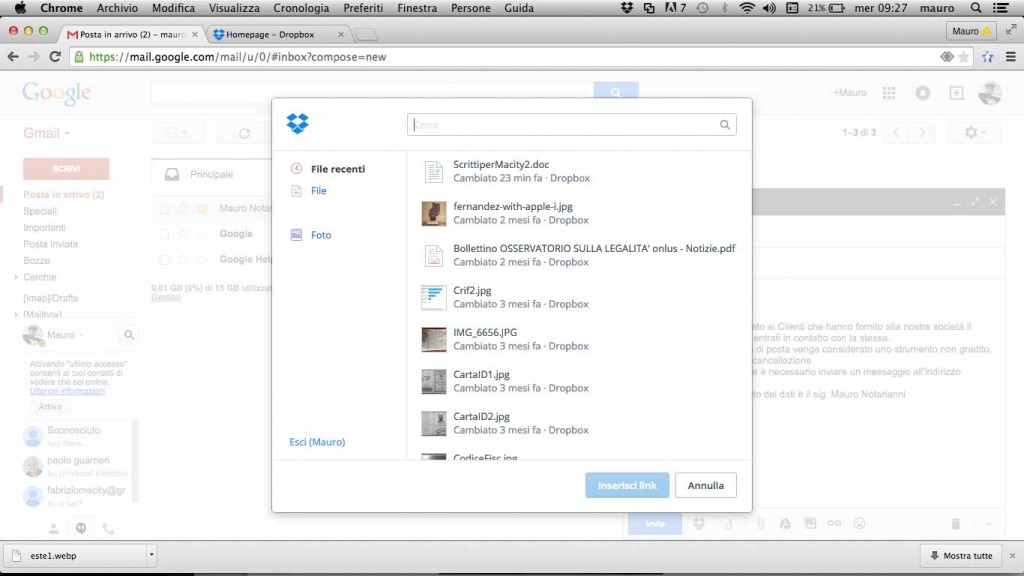
Task: Click the Wi-Fi icon in menu bar
Action: (747, 8)
